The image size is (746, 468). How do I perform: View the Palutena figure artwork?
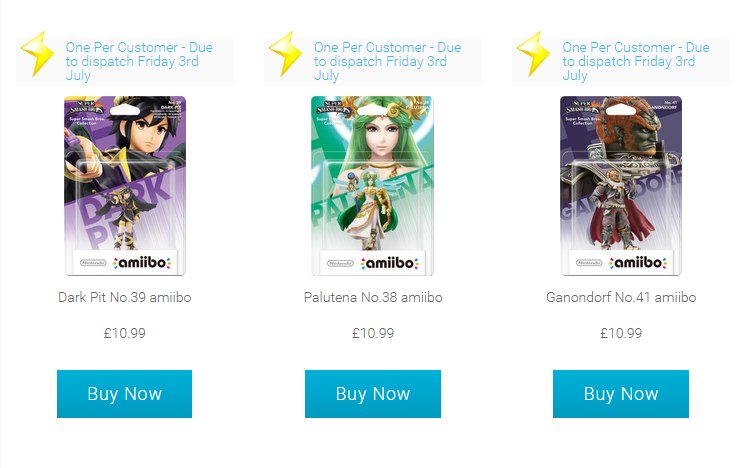(373, 186)
